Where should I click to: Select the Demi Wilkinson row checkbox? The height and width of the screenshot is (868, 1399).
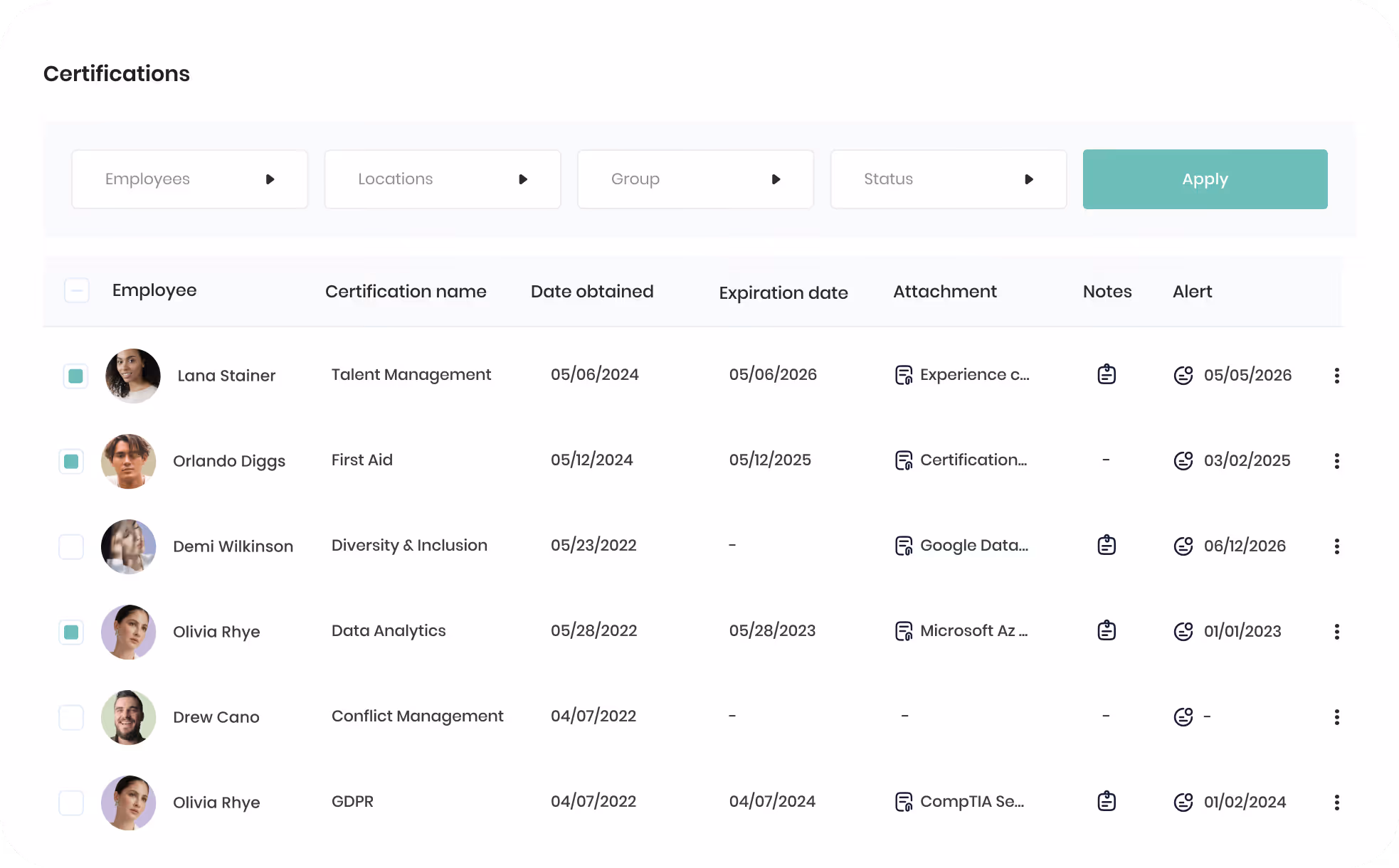pyautogui.click(x=71, y=546)
